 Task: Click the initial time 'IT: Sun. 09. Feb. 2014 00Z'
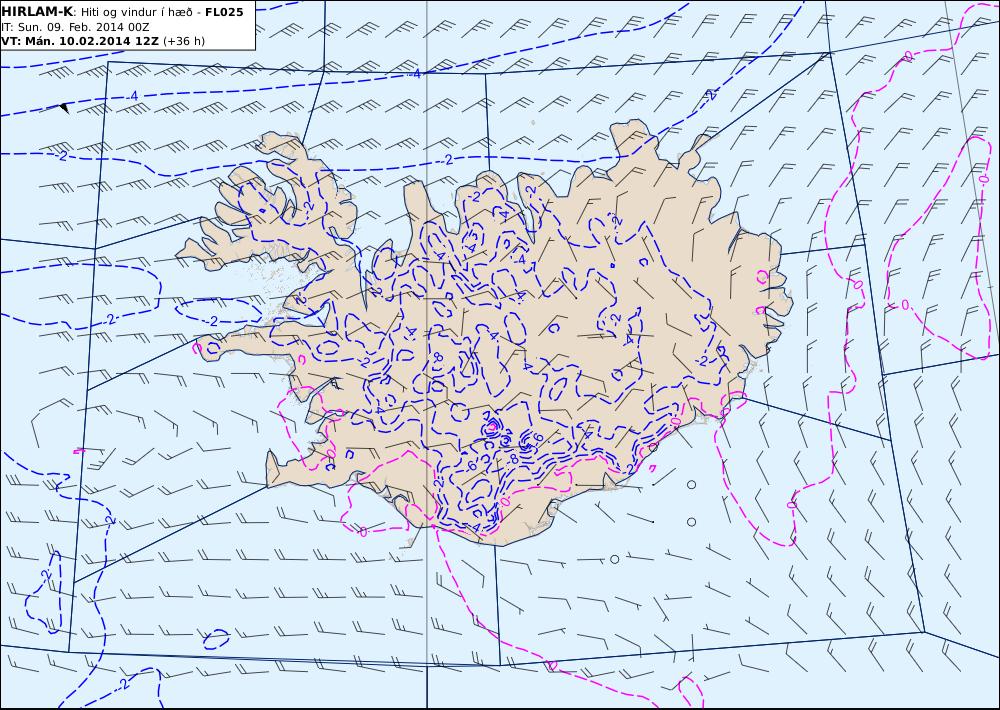coord(76,27)
